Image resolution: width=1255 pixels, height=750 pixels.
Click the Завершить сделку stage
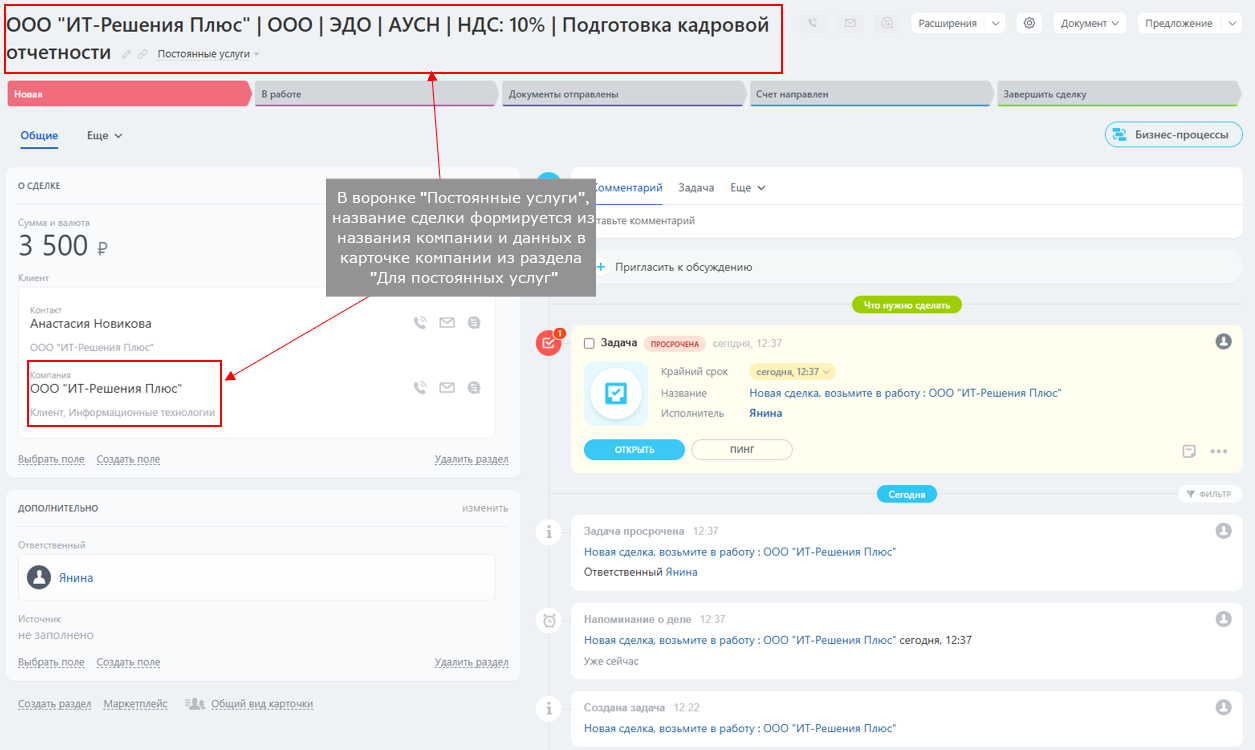[x=1118, y=94]
